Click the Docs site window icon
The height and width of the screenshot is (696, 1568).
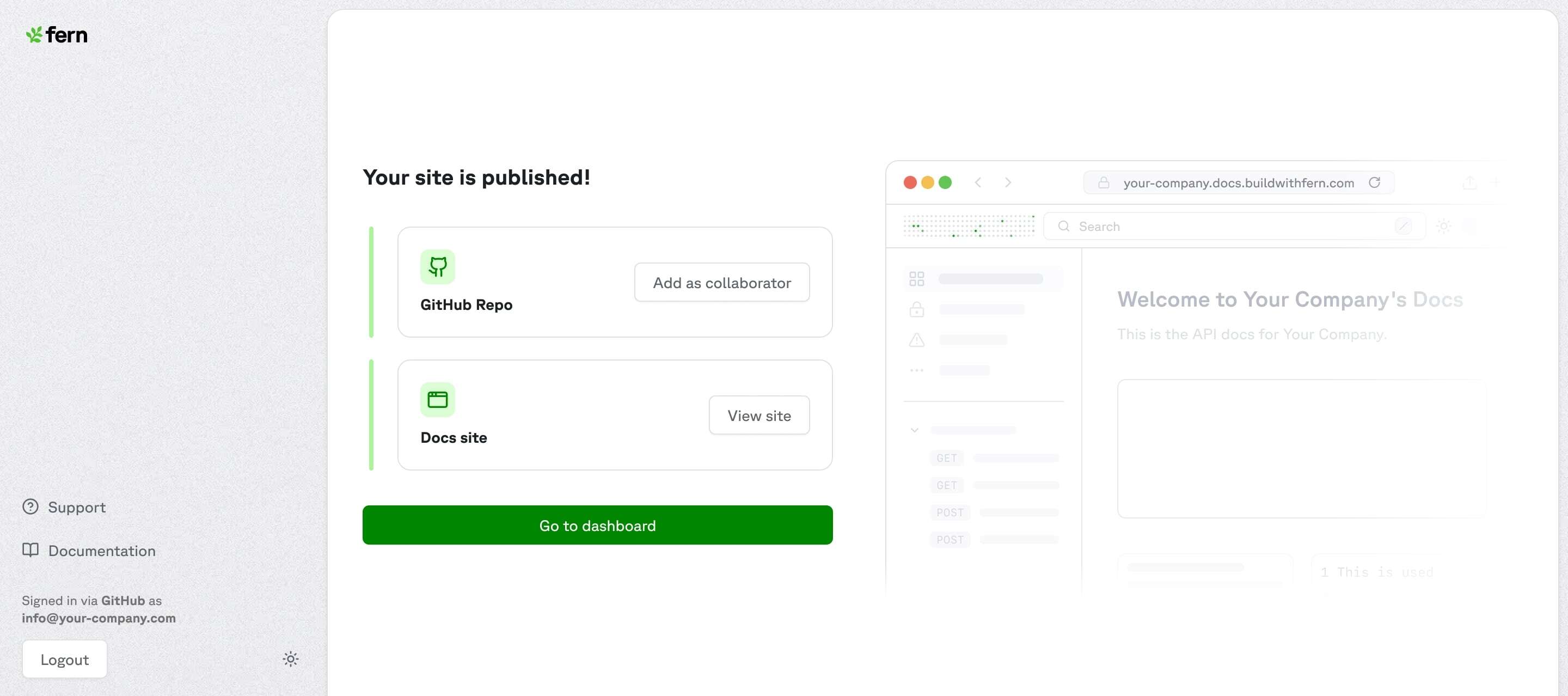coord(437,399)
